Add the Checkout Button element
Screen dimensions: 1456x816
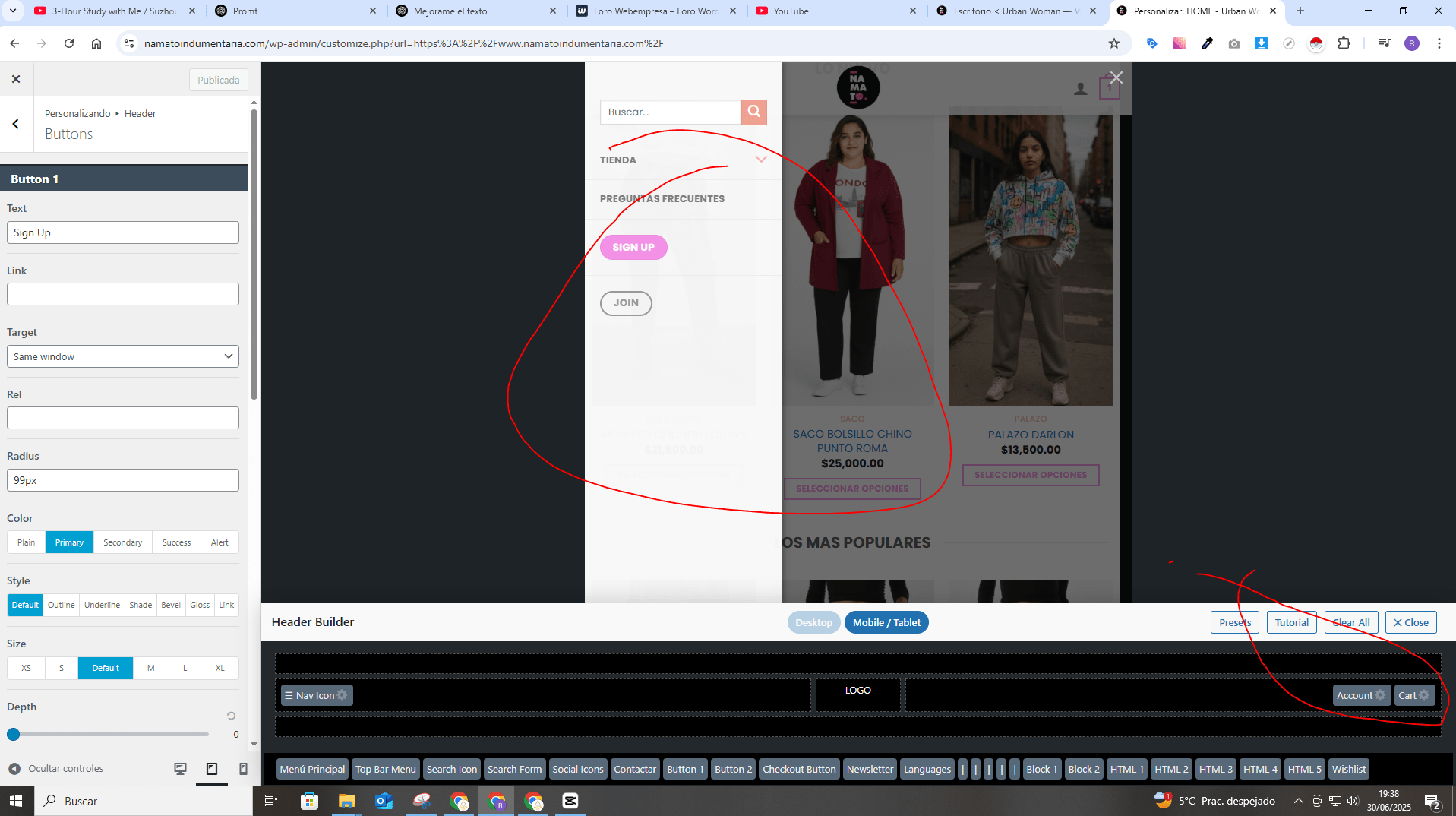pyautogui.click(x=799, y=769)
